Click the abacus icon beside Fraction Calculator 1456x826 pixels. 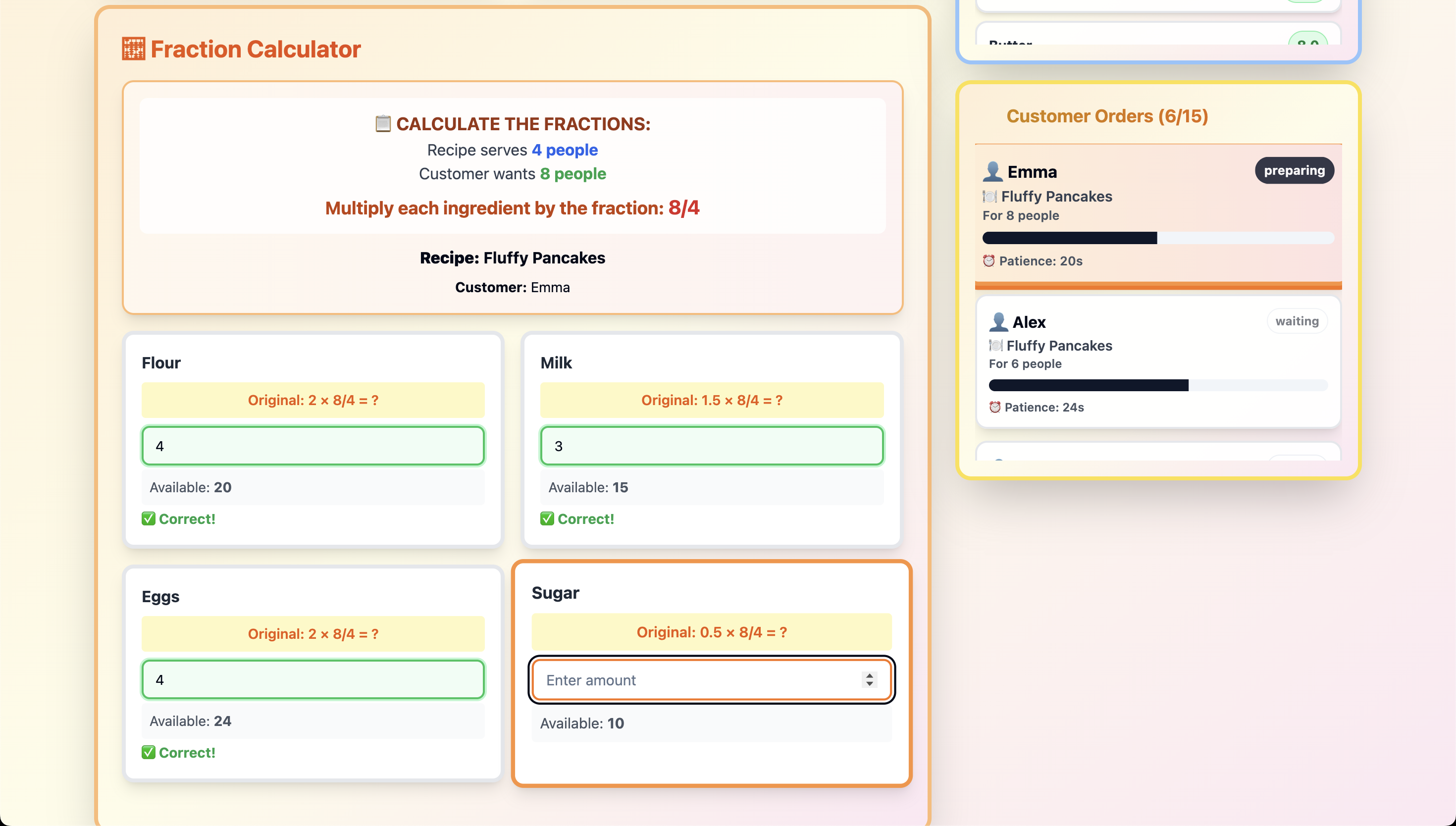[x=133, y=50]
